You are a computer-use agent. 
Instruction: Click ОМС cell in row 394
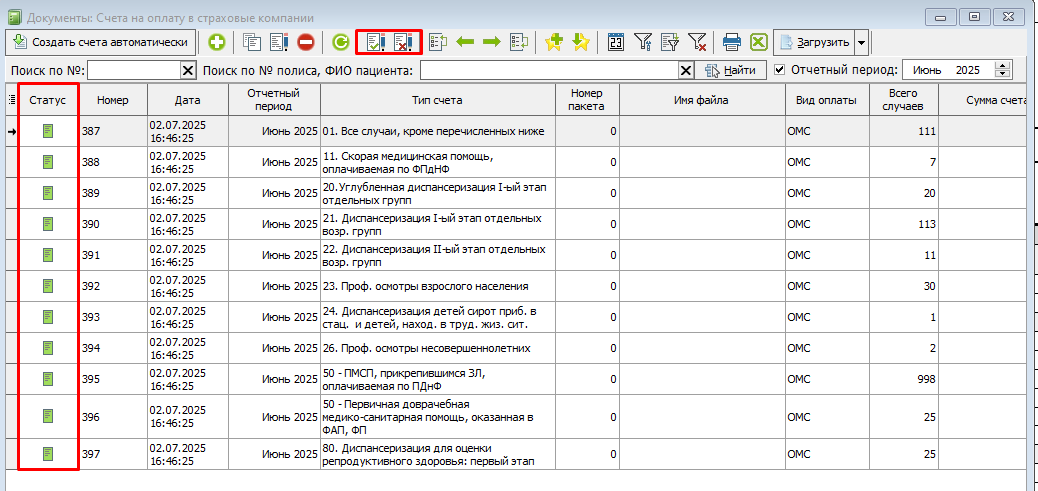coord(828,348)
